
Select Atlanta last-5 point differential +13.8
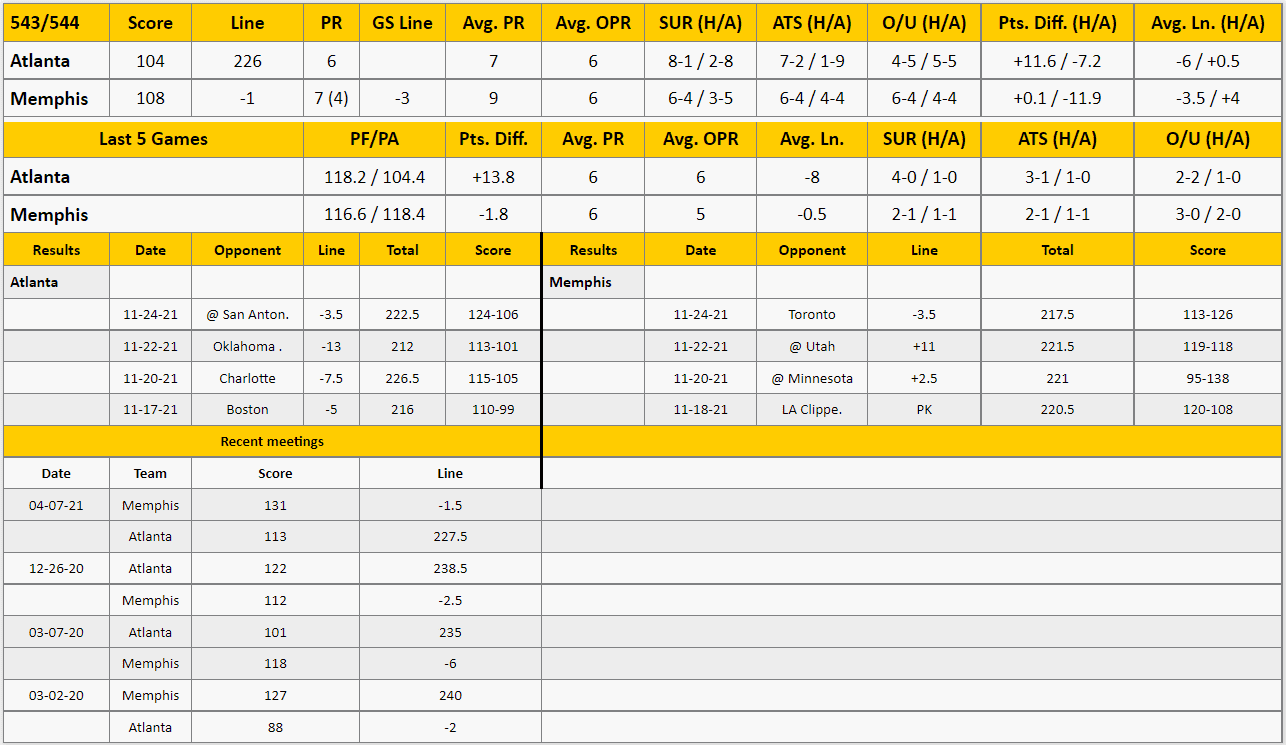point(492,177)
